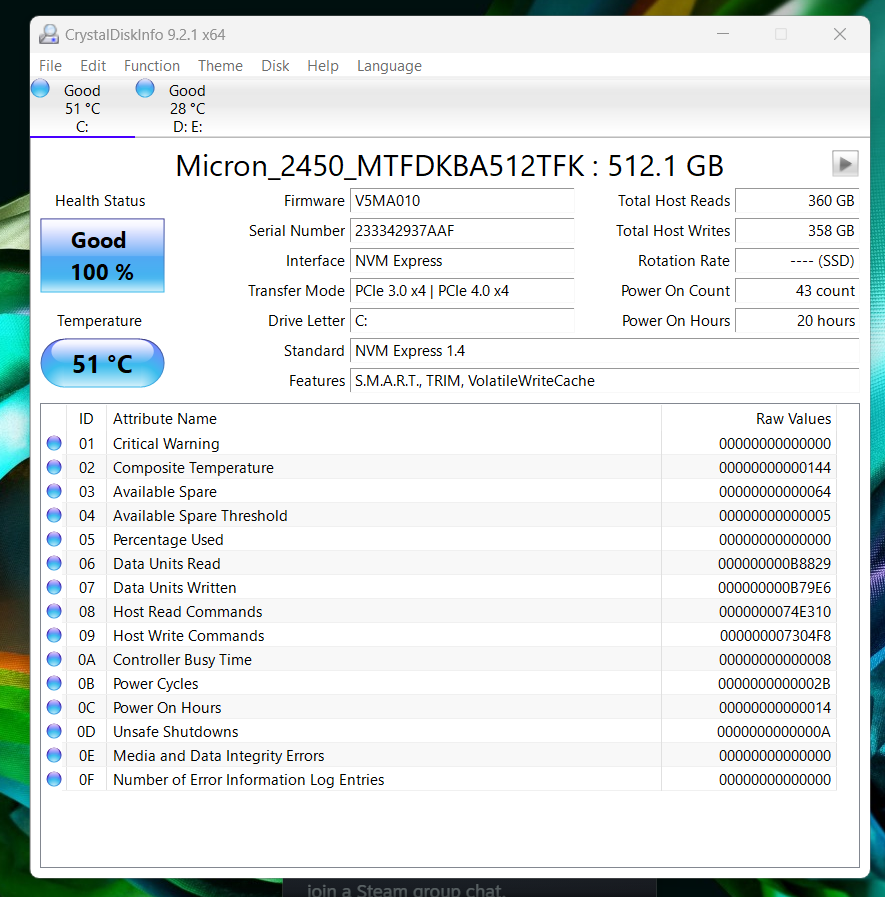Click the D: E: drive status orb icon
The width and height of the screenshot is (885, 897).
pos(145,89)
